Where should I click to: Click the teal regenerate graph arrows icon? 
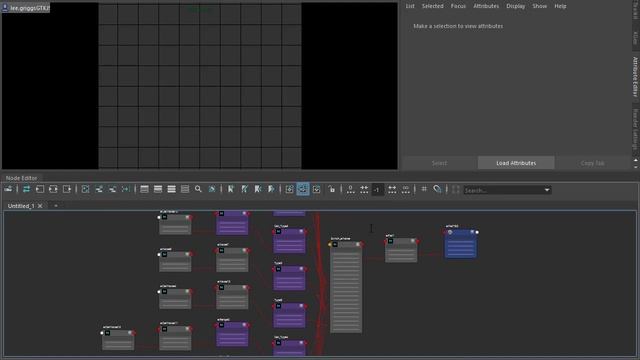click(27, 189)
